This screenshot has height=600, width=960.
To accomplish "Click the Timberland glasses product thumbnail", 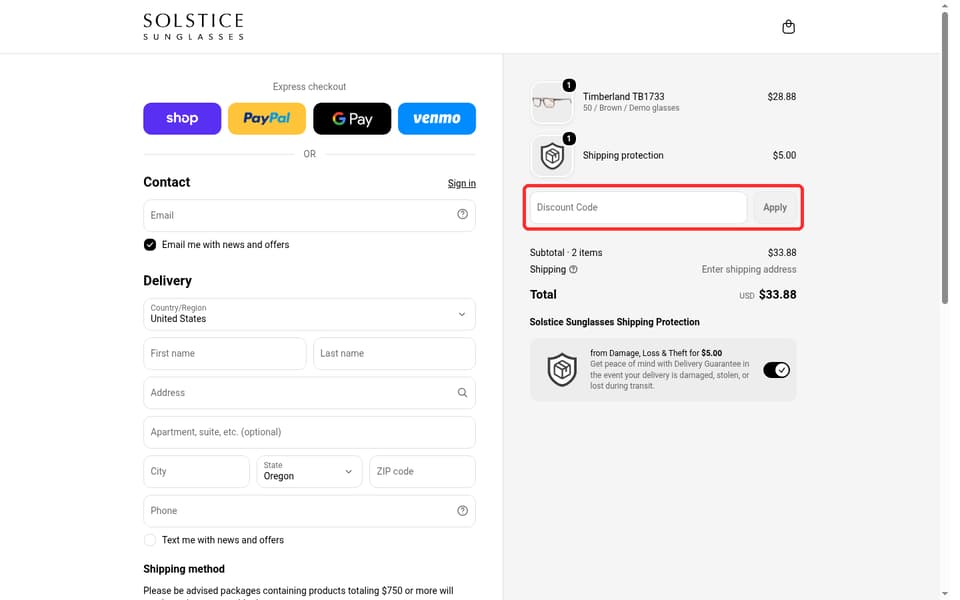I will coord(552,102).
